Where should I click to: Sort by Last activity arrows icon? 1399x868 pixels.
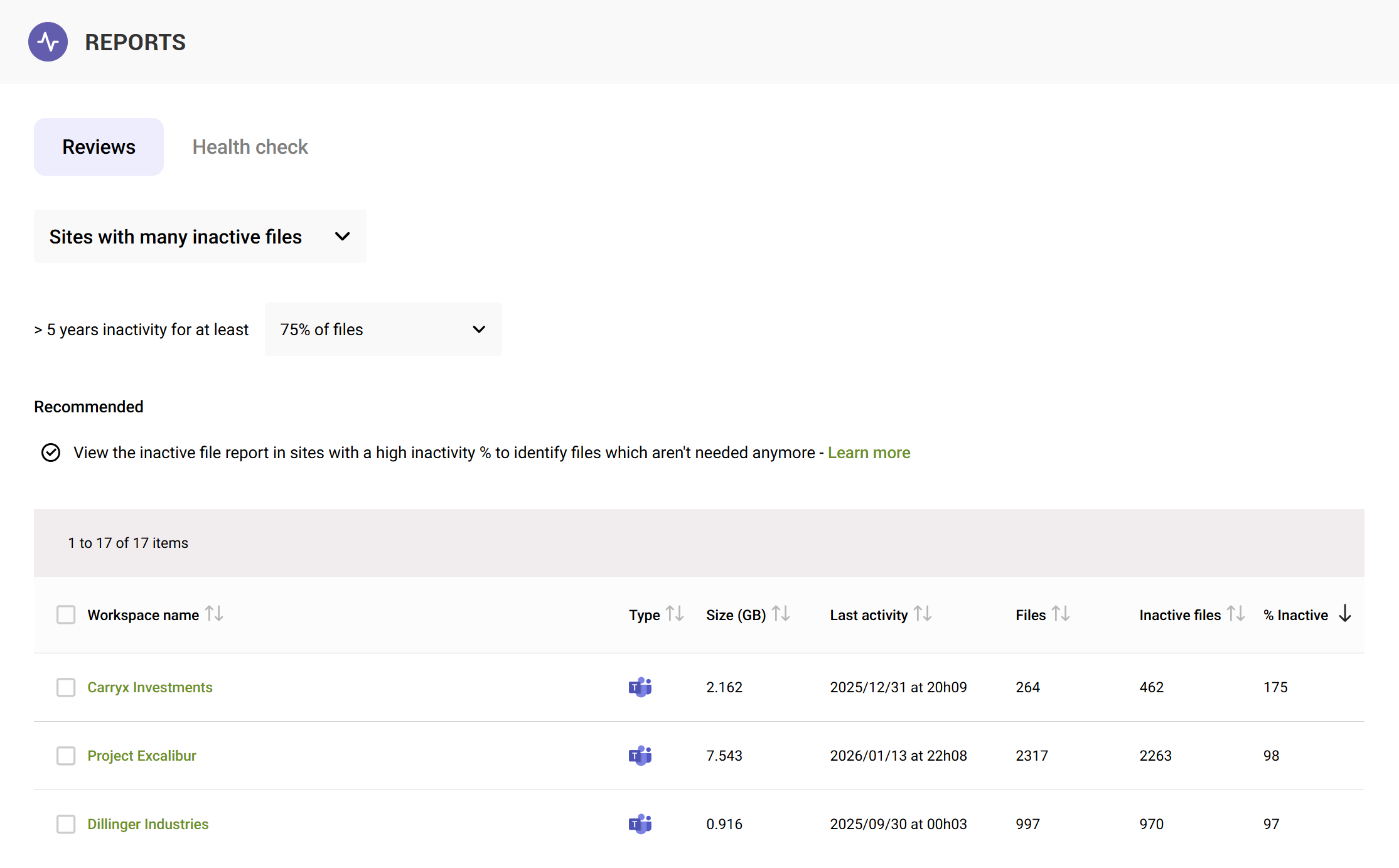pos(923,614)
